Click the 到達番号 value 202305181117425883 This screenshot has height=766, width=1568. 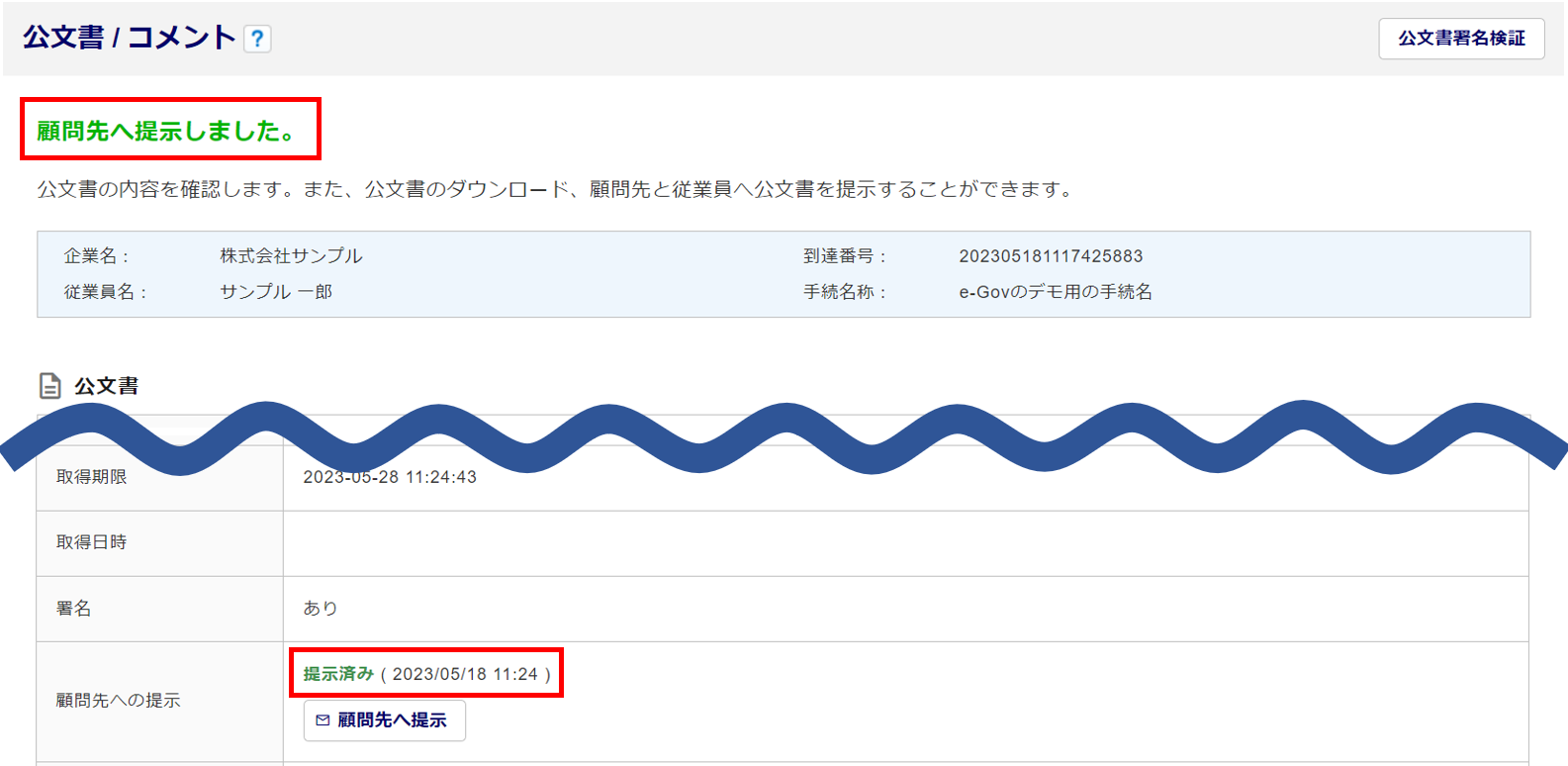point(1051,256)
